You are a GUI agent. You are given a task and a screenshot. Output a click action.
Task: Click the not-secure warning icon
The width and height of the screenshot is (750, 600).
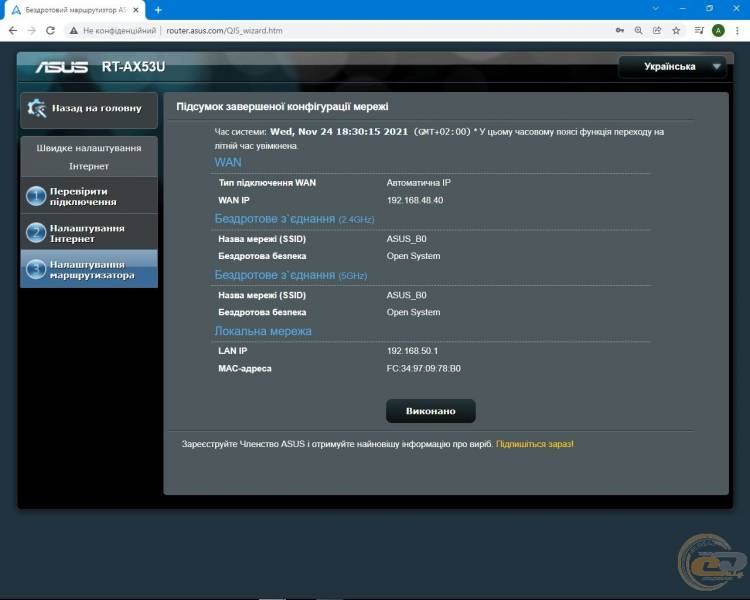point(73,31)
